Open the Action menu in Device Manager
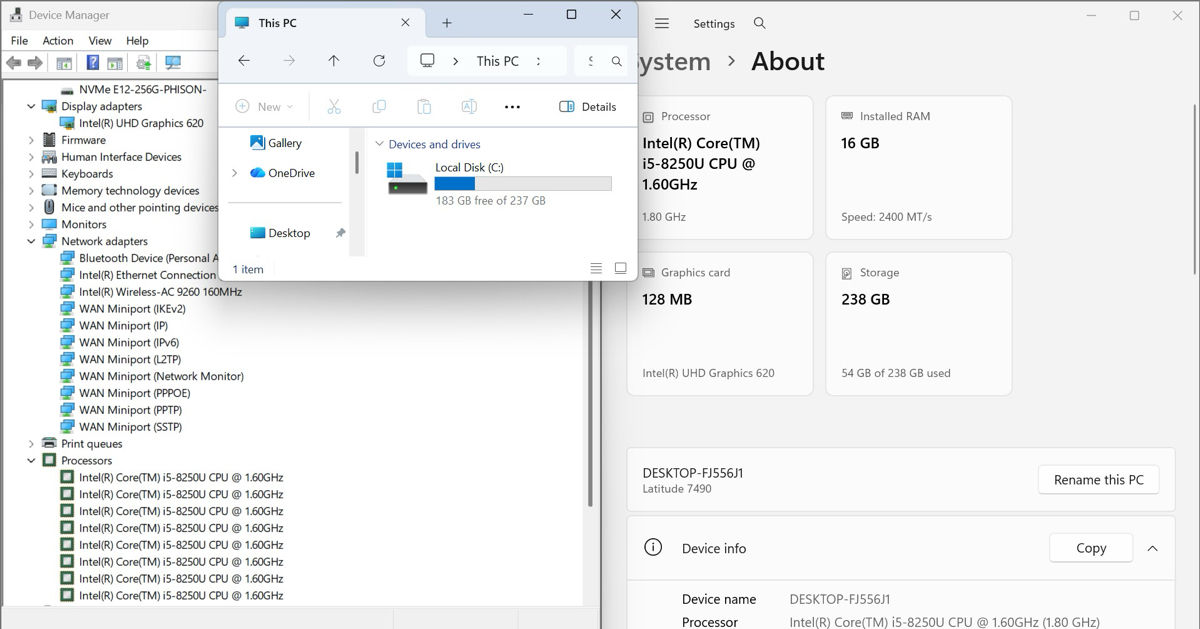Image resolution: width=1200 pixels, height=629 pixels. [58, 41]
